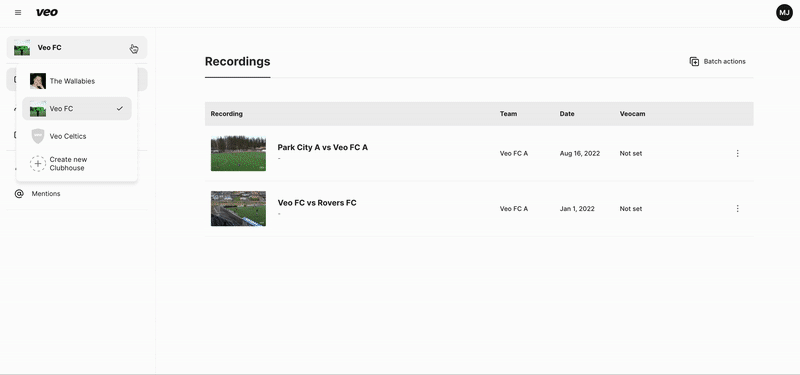
Task: Click the Veo FC clubhouse thumbnail in selector
Action: (x=22, y=47)
